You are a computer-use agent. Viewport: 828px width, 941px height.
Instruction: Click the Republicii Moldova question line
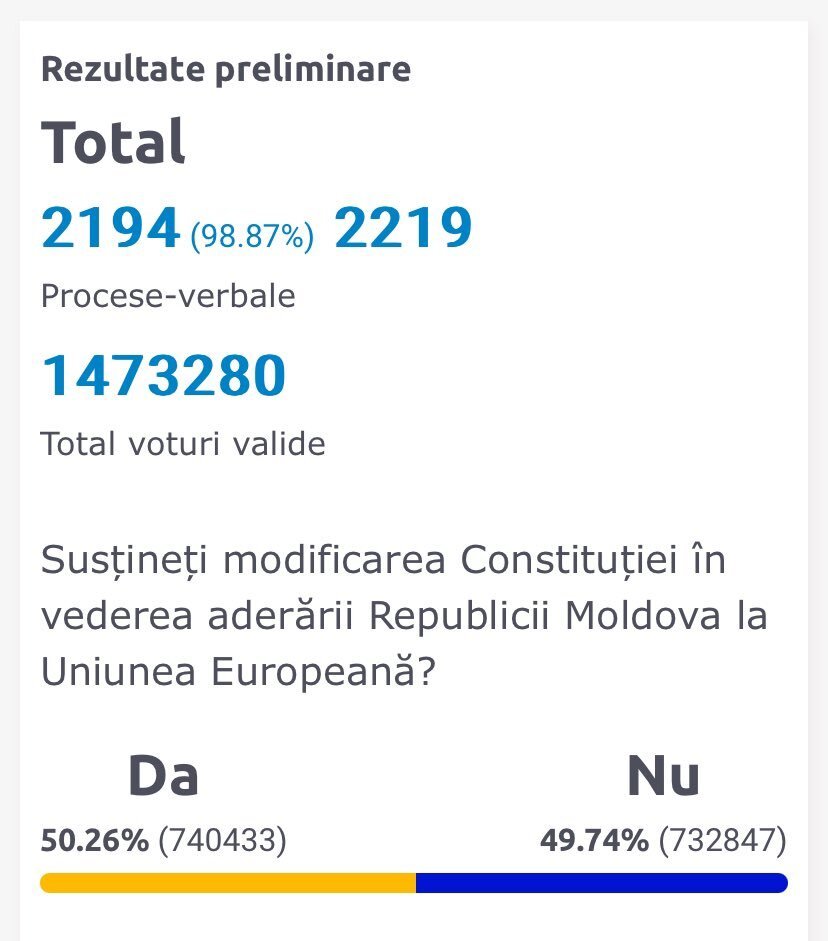404,616
